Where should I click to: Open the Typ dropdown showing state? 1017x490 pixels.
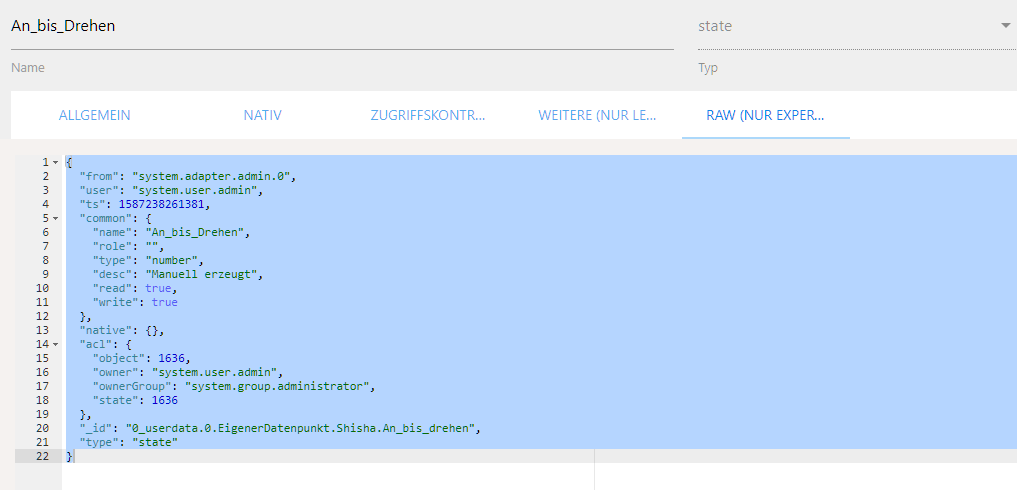(x=857, y=27)
